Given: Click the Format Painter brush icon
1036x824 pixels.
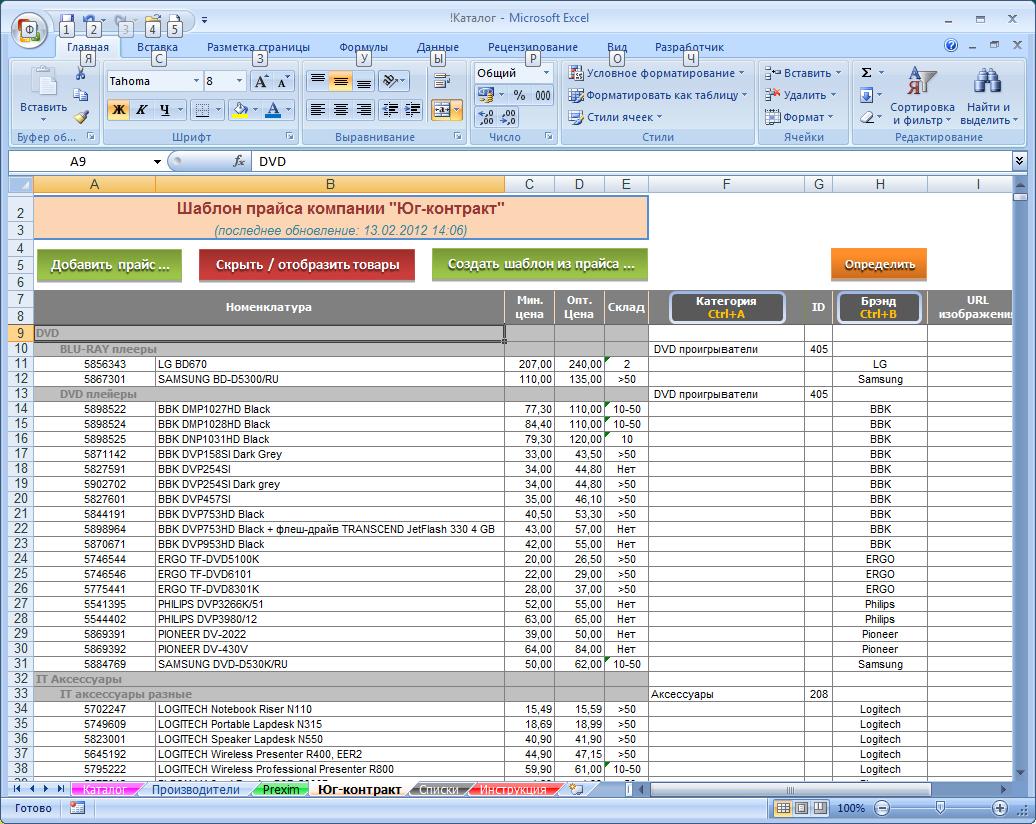Looking at the screenshot, I should (x=81, y=117).
